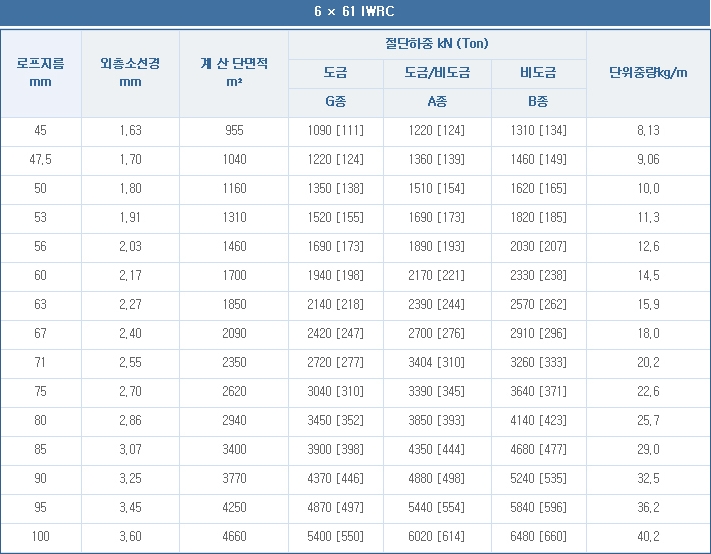This screenshot has height=554, width=711.
Task: Select rope diameter cell '71'
Action: pyautogui.click(x=40, y=362)
